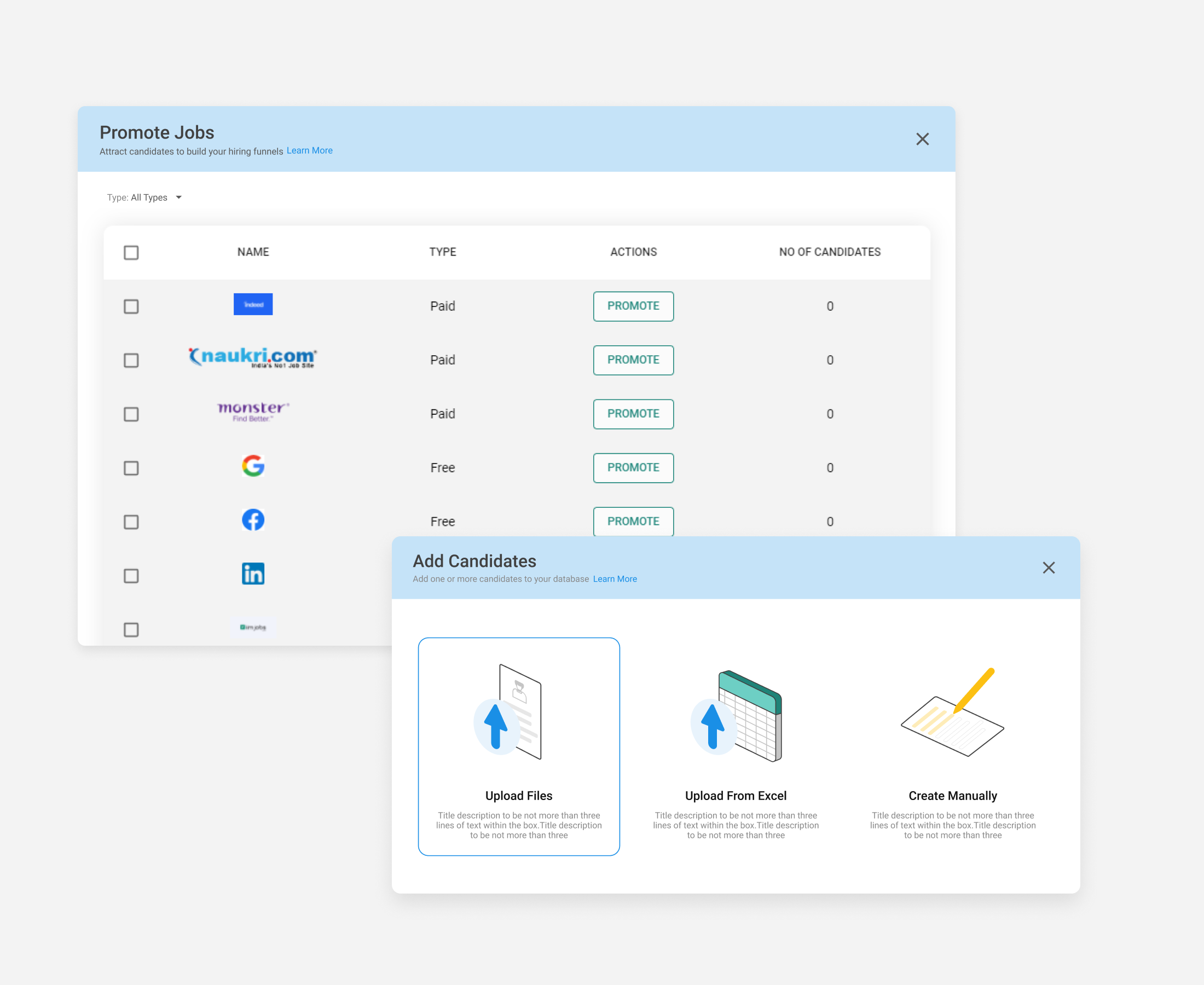Click the Facebook logo icon
Image resolution: width=1204 pixels, height=985 pixels.
click(x=253, y=520)
